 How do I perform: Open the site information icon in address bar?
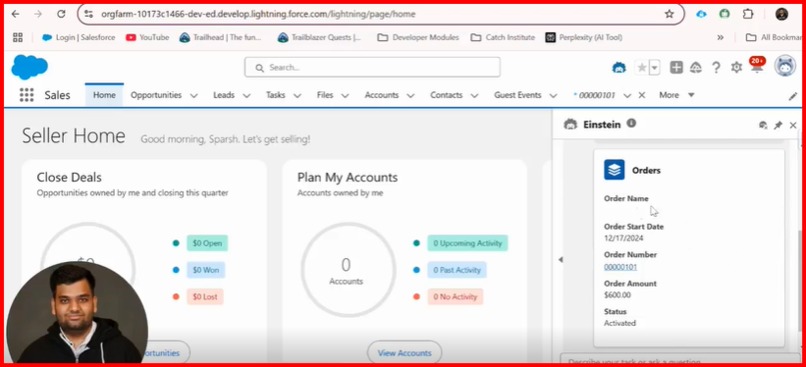89,14
